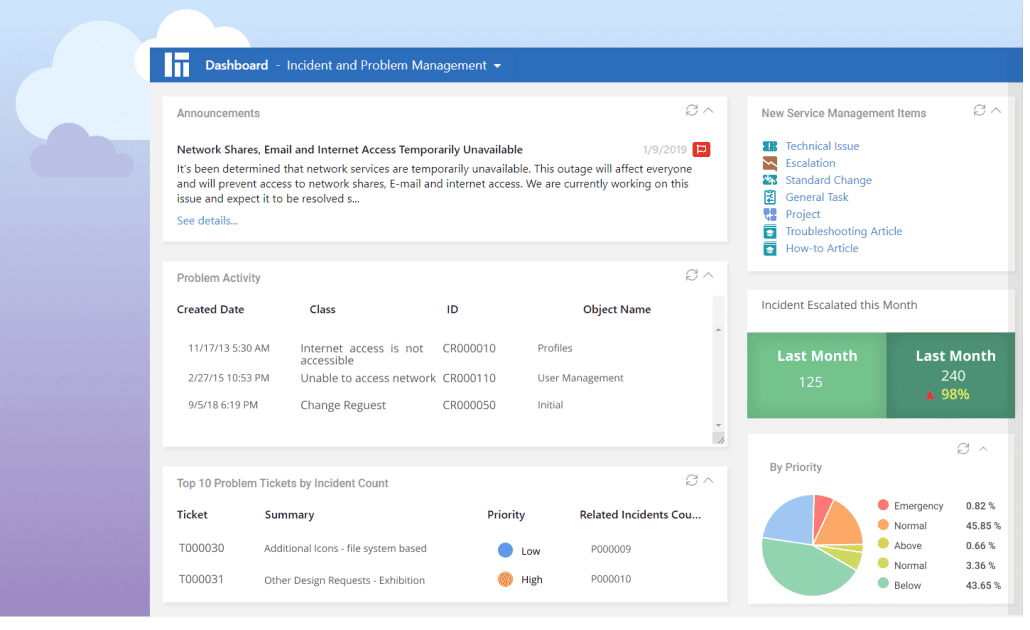Click the red flag icon on announcement
1030x630 pixels.
coord(702,149)
